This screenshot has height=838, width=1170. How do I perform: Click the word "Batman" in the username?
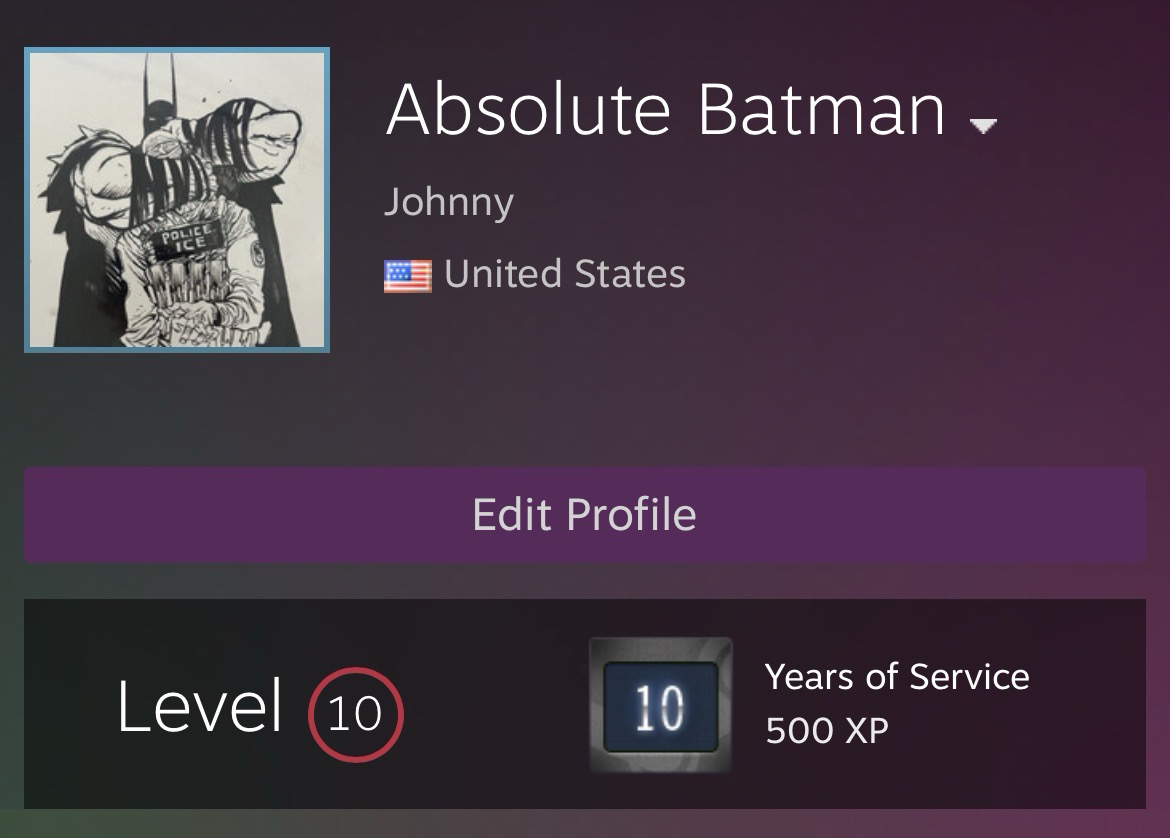coord(821,109)
